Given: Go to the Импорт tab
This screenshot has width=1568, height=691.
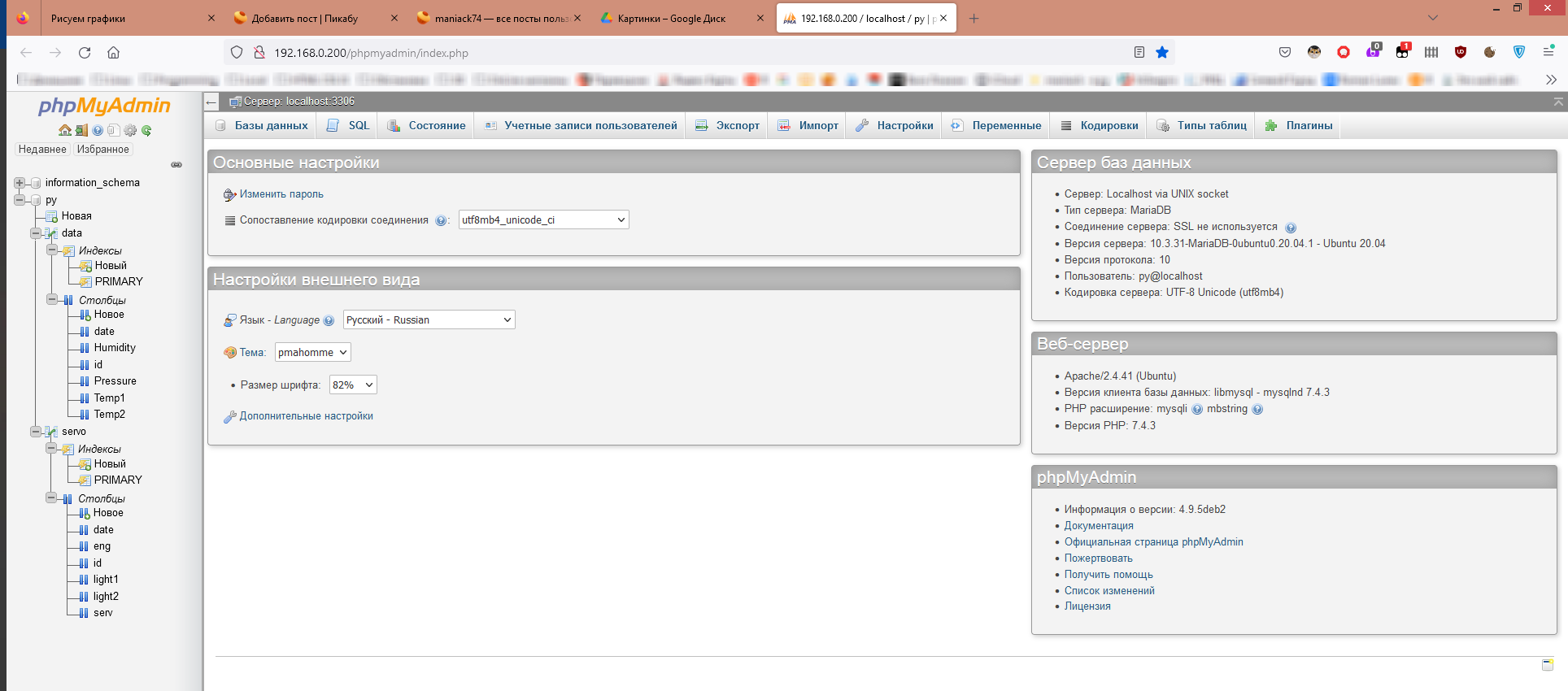Looking at the screenshot, I should tap(808, 126).
